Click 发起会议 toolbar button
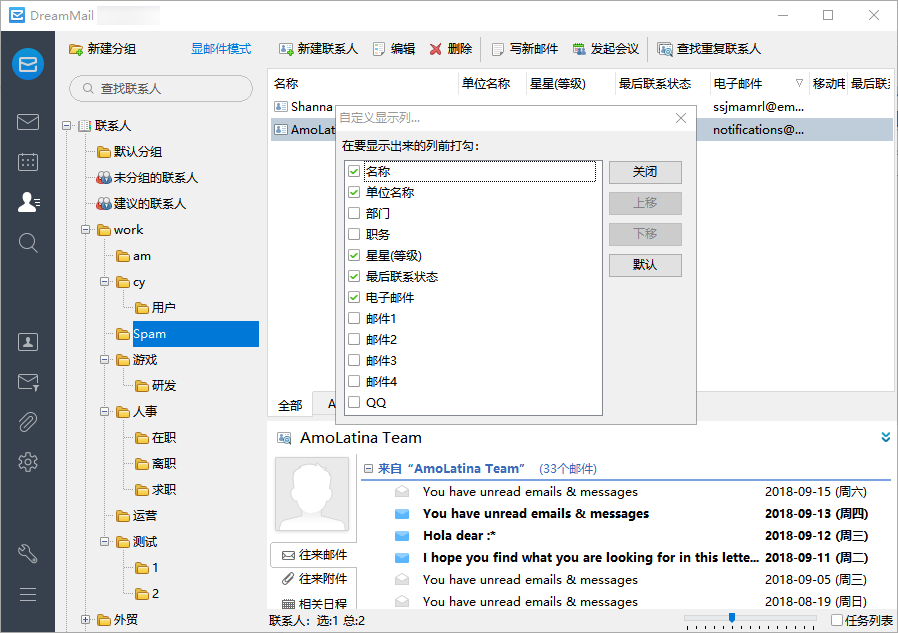 point(606,49)
